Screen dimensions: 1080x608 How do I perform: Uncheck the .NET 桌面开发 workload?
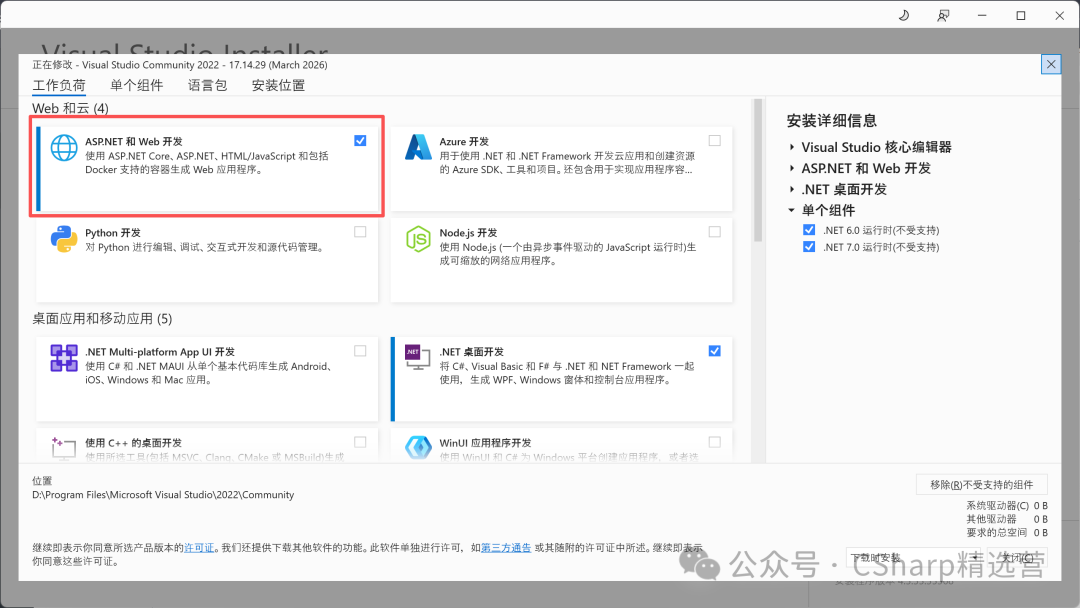[x=715, y=351]
